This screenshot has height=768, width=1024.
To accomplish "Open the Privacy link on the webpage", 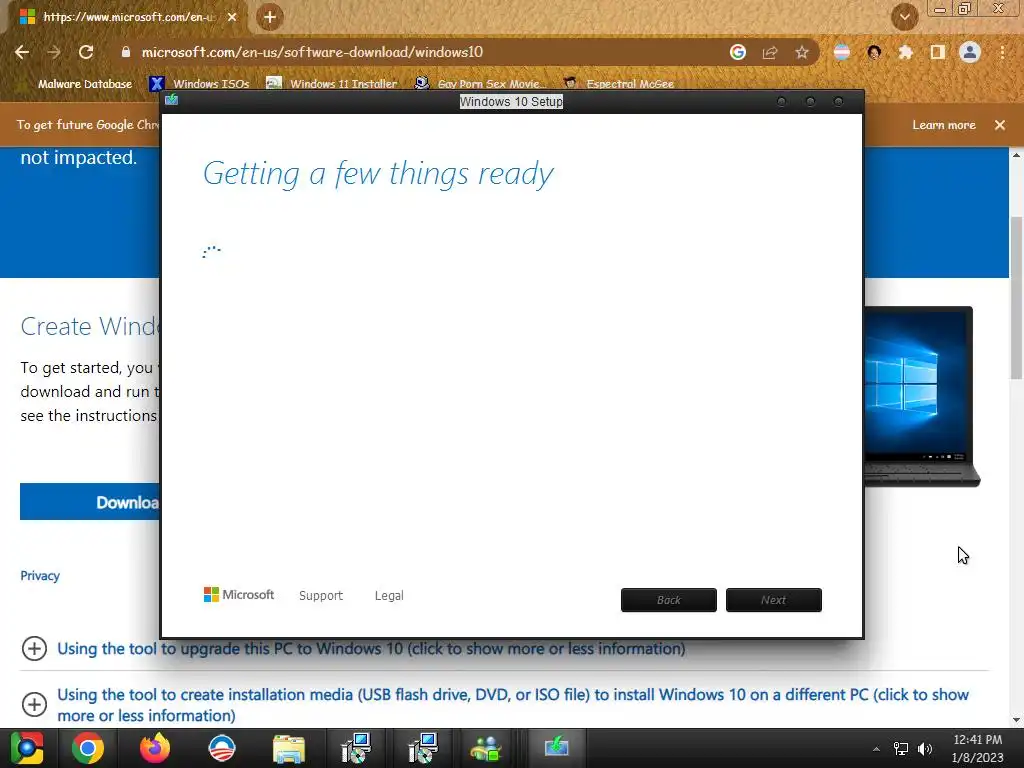I will (40, 576).
